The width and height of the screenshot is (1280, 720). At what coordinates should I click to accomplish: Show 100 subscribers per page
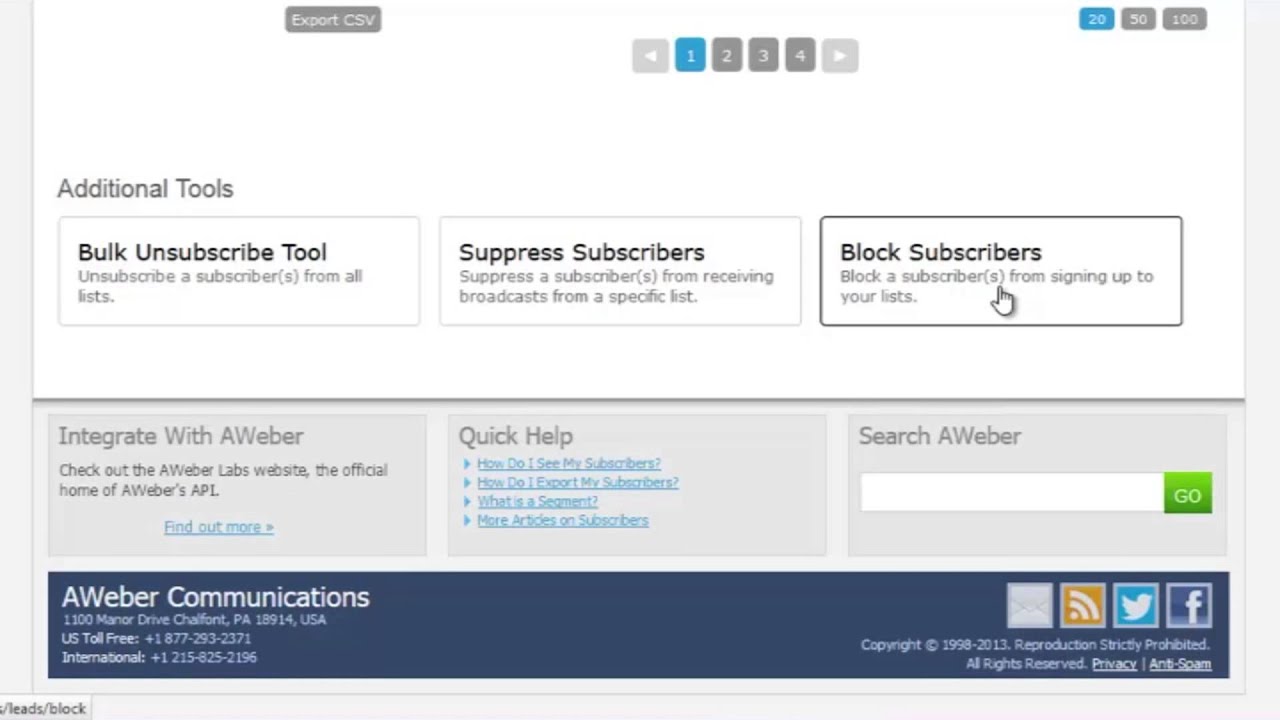[x=1184, y=19]
